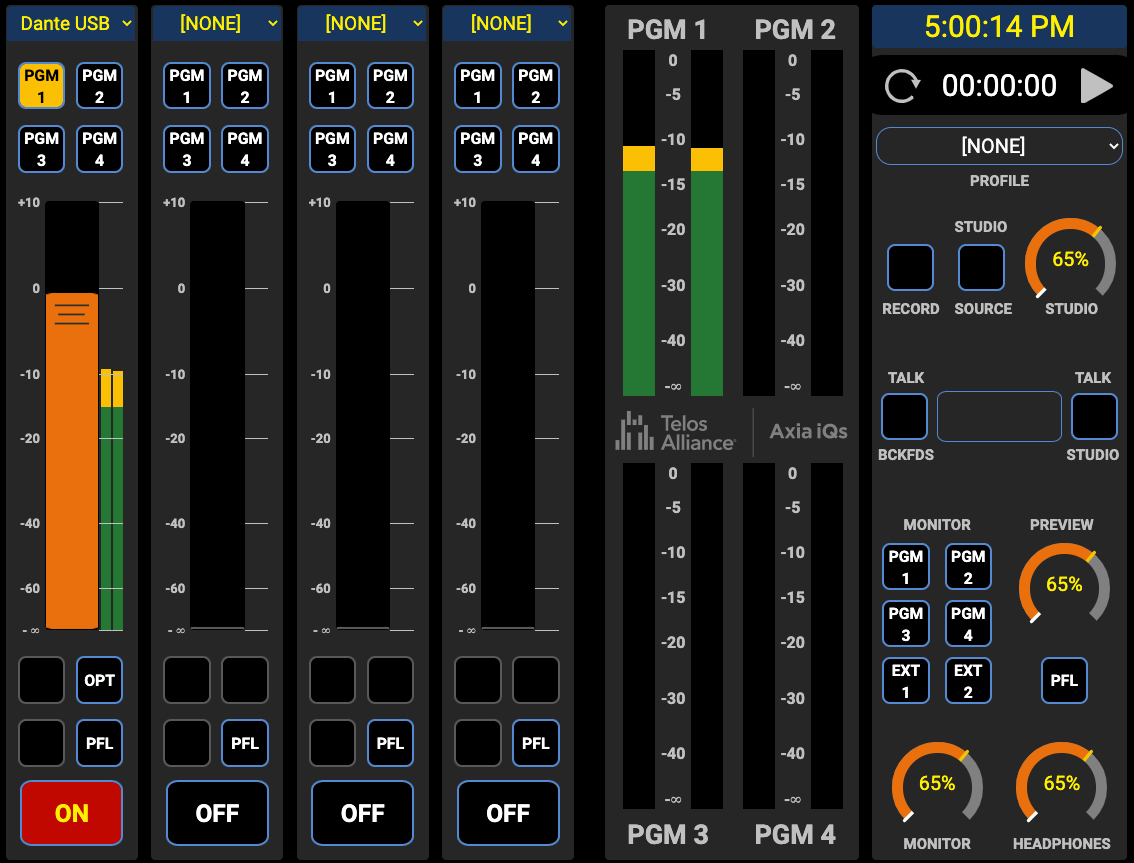Adjust the STUDIO 65% volume knob
The image size is (1134, 863).
[x=1070, y=260]
